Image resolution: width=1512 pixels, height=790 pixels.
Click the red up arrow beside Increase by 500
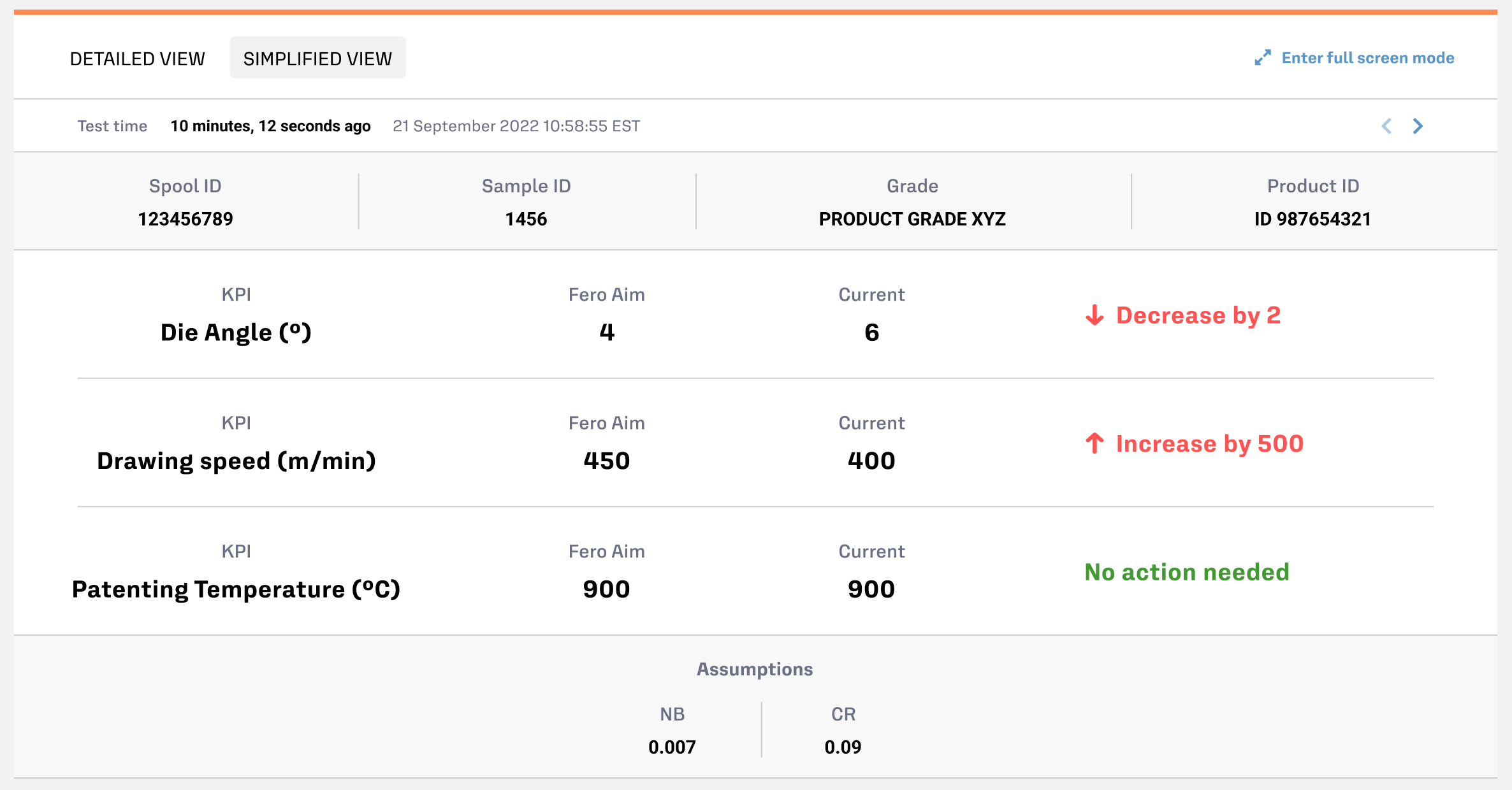pyautogui.click(x=1094, y=443)
